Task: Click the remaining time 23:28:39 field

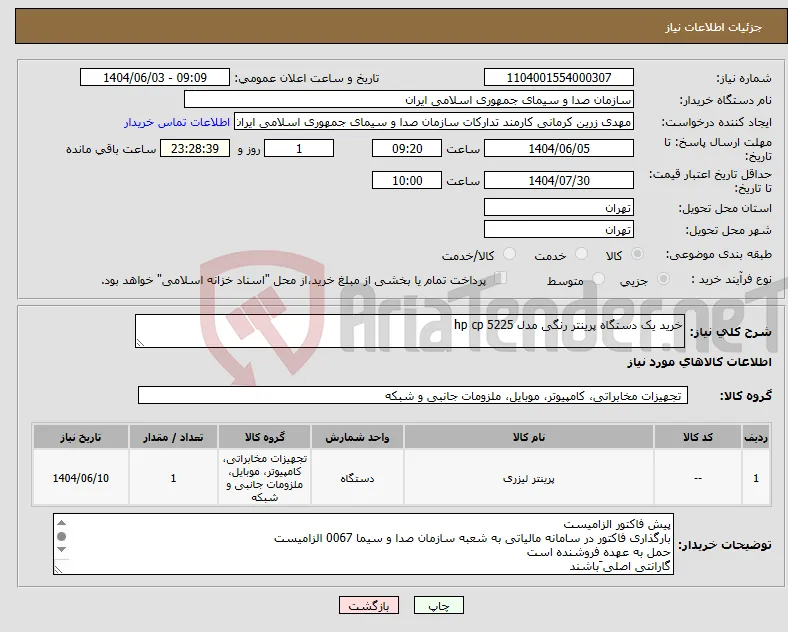Action: [x=195, y=149]
